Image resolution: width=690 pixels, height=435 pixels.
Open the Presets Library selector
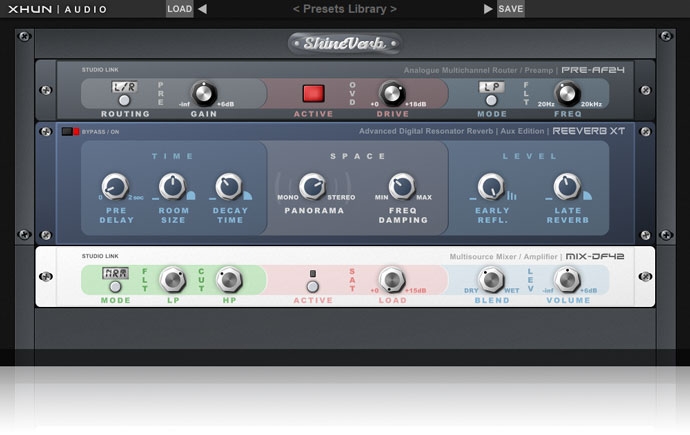click(344, 9)
